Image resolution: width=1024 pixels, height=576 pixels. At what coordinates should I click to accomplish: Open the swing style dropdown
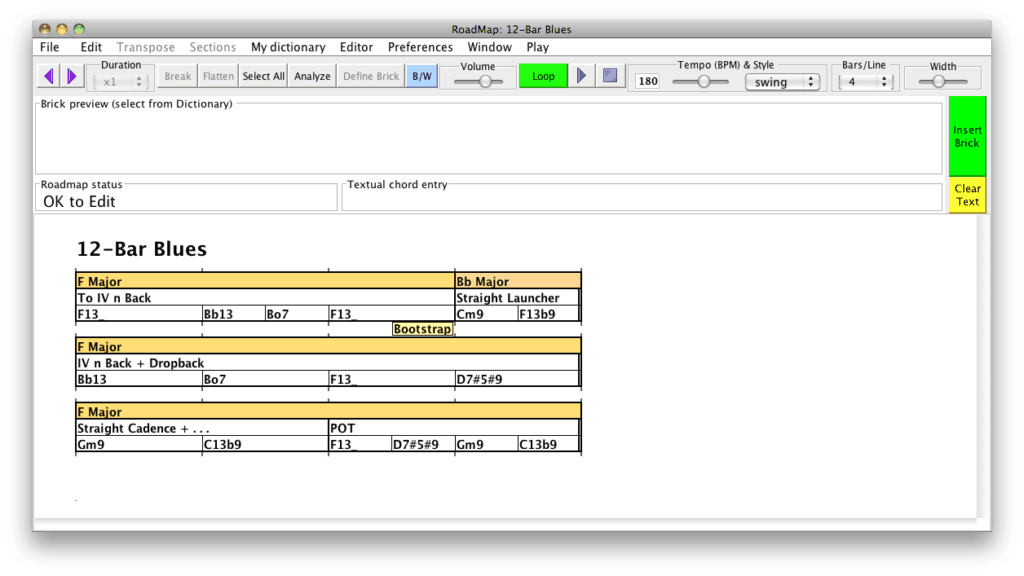coord(782,82)
